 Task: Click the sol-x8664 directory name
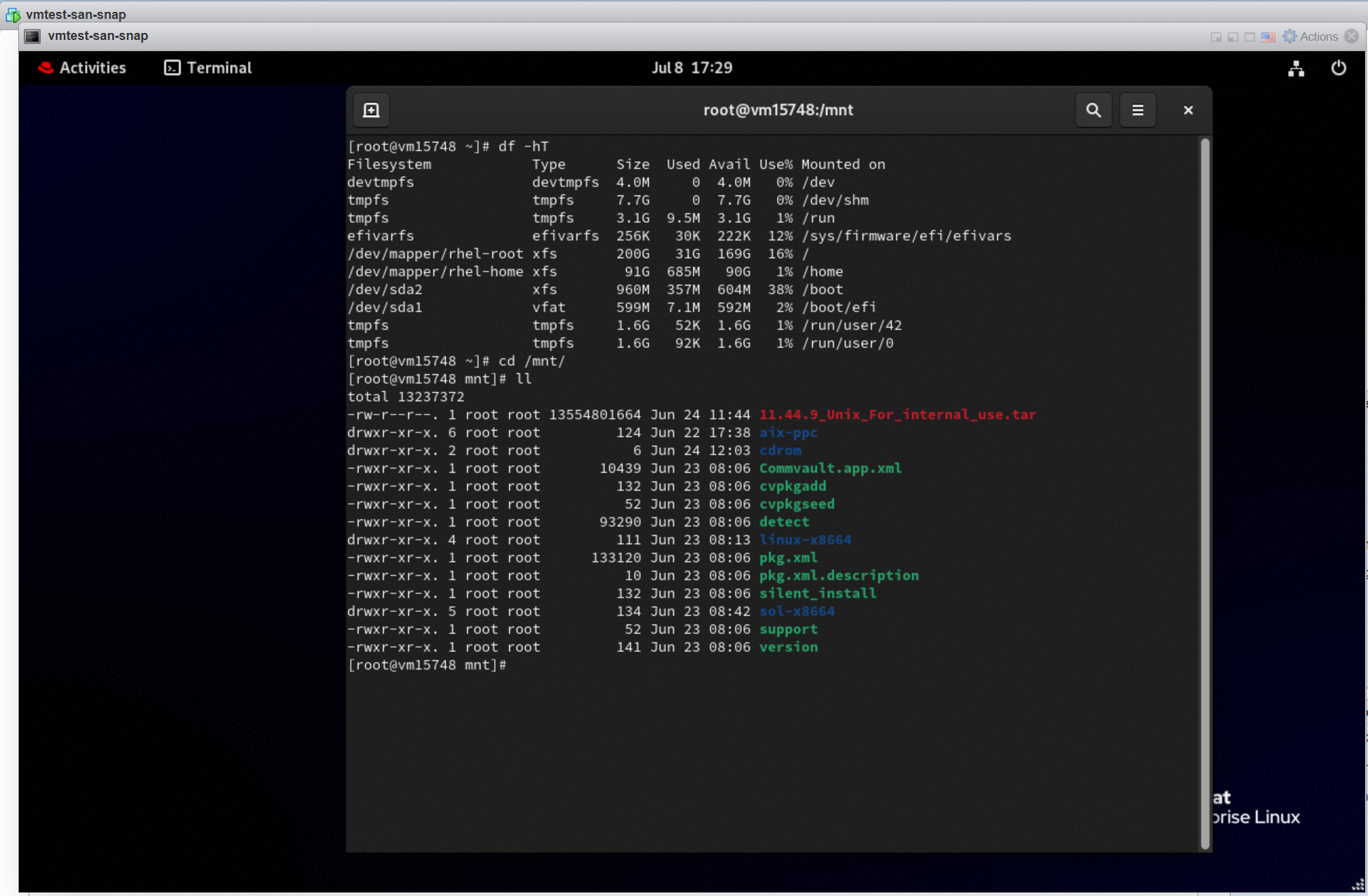pyautogui.click(x=797, y=611)
